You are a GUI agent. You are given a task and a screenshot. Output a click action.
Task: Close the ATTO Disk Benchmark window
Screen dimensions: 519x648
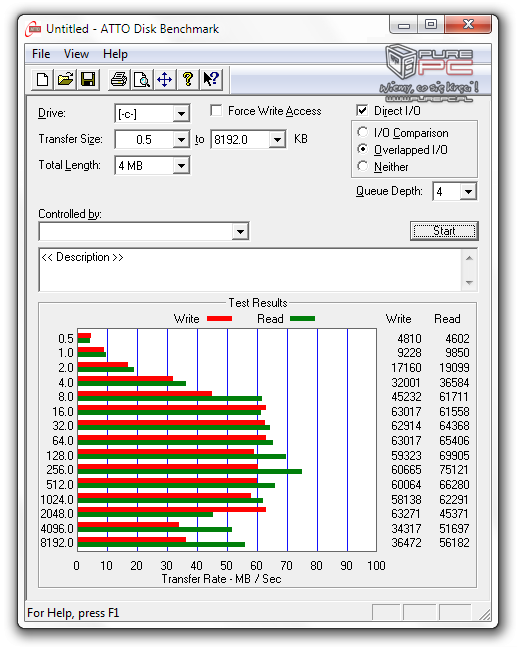coord(468,25)
